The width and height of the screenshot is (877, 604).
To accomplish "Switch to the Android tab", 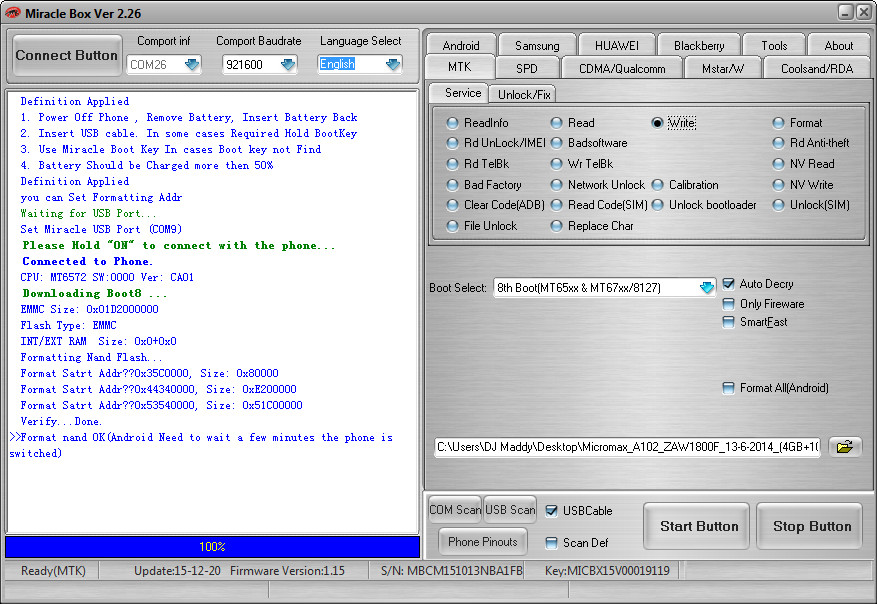I will coord(461,45).
